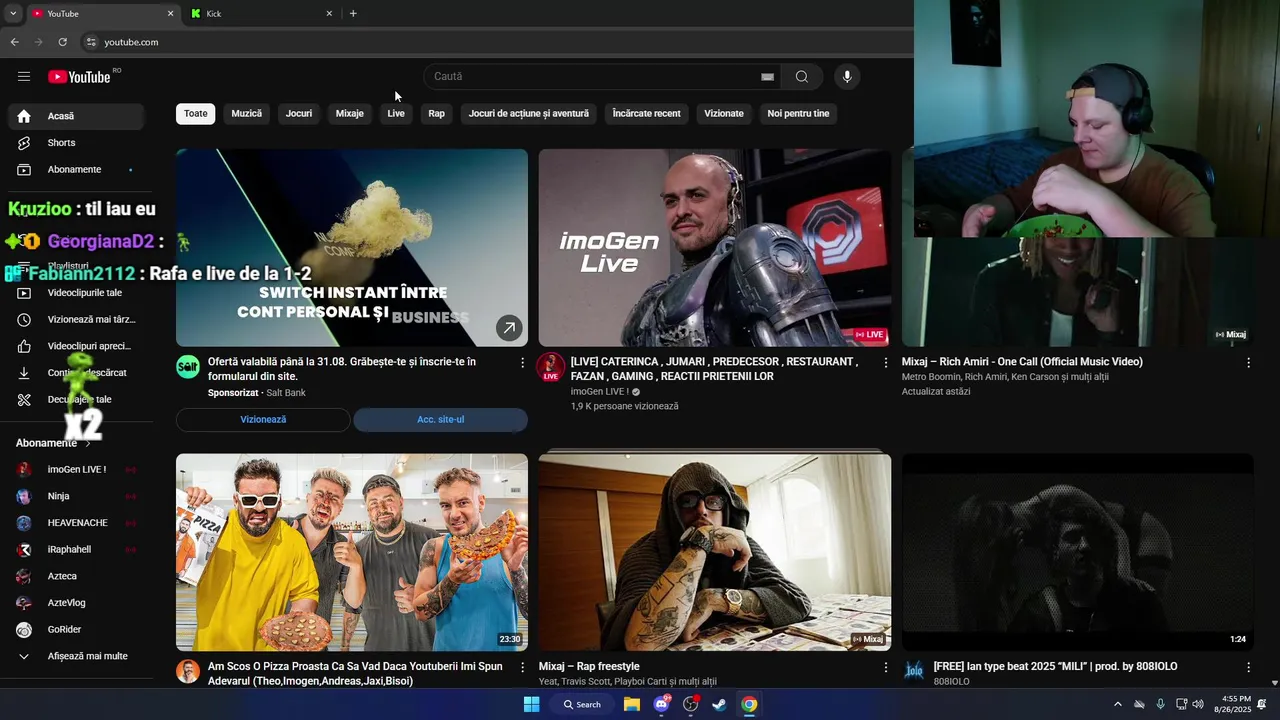Open Abonamente in the sidebar

pos(76,170)
